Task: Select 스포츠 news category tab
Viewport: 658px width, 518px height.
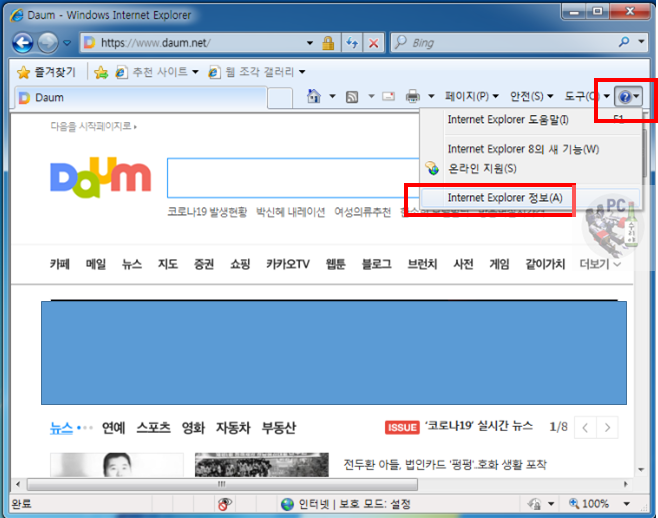Action: (x=153, y=428)
